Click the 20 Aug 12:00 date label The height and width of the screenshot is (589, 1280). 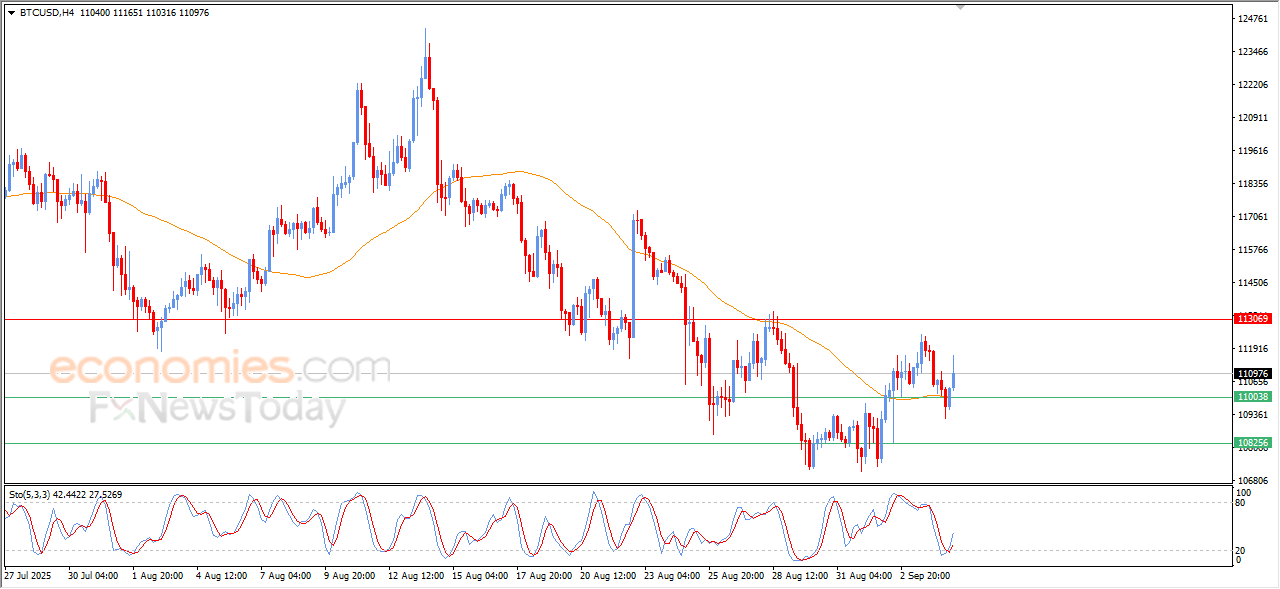tap(608, 576)
